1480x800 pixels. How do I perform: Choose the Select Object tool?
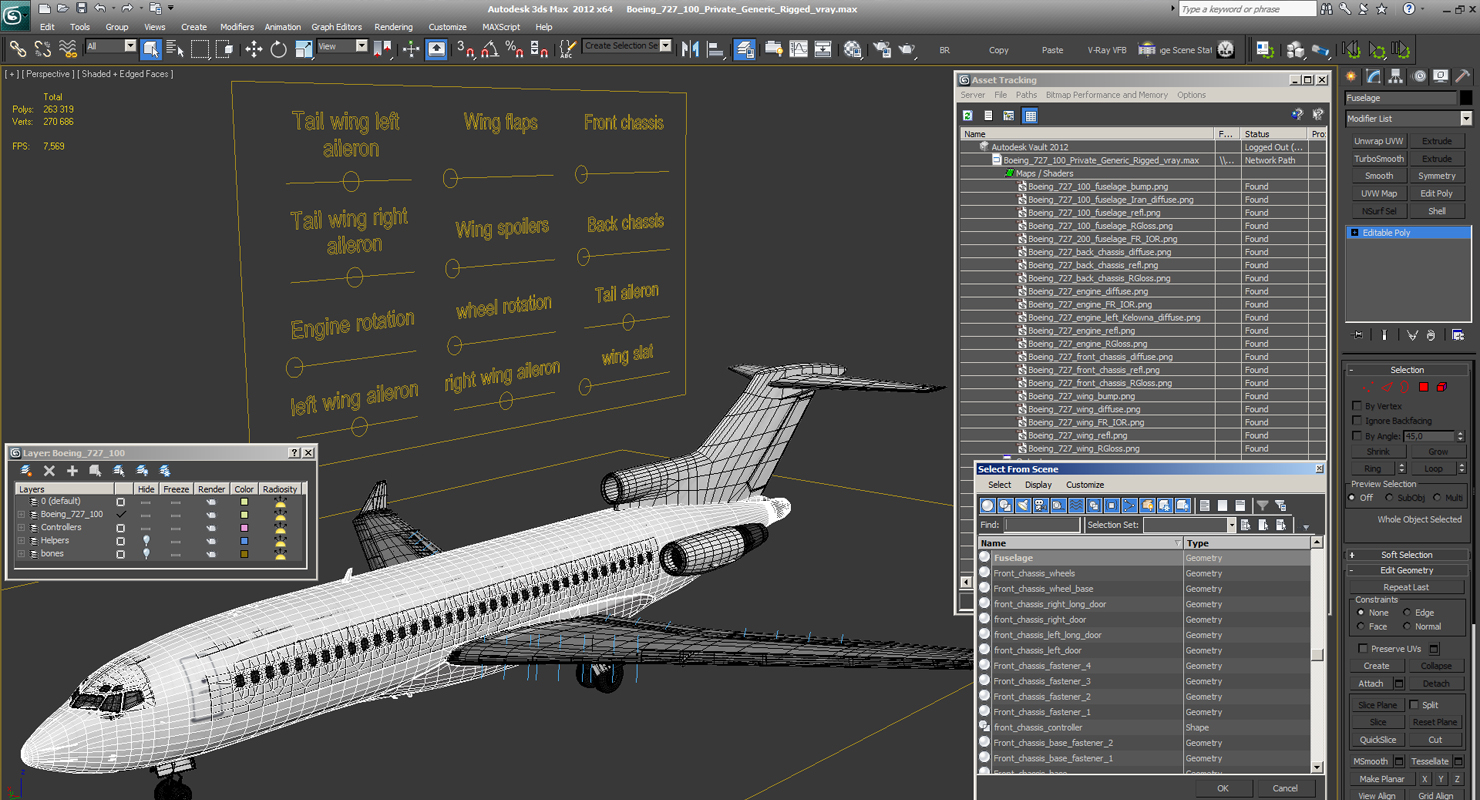151,48
